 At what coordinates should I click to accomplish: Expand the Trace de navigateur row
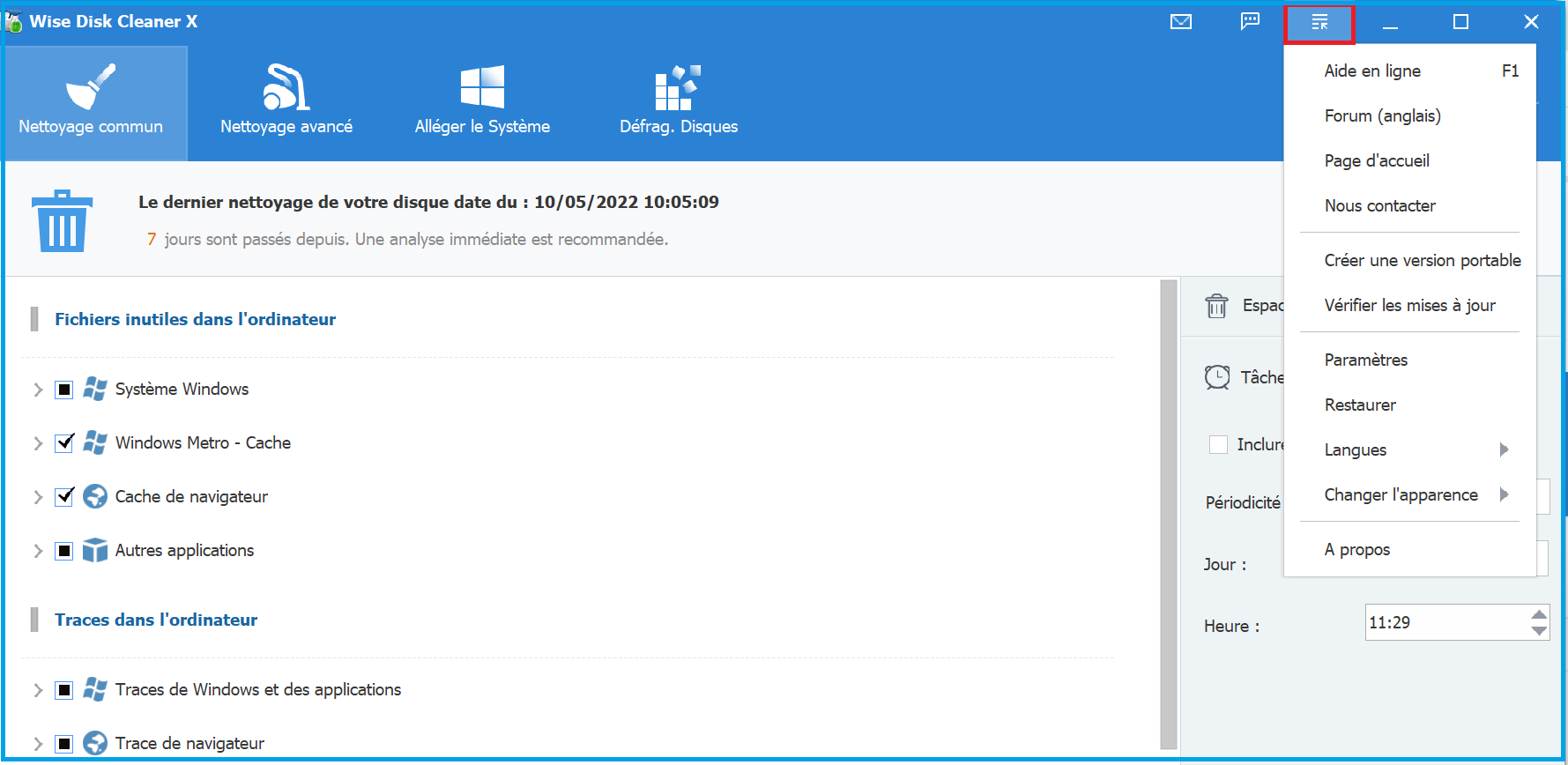pyautogui.click(x=38, y=744)
